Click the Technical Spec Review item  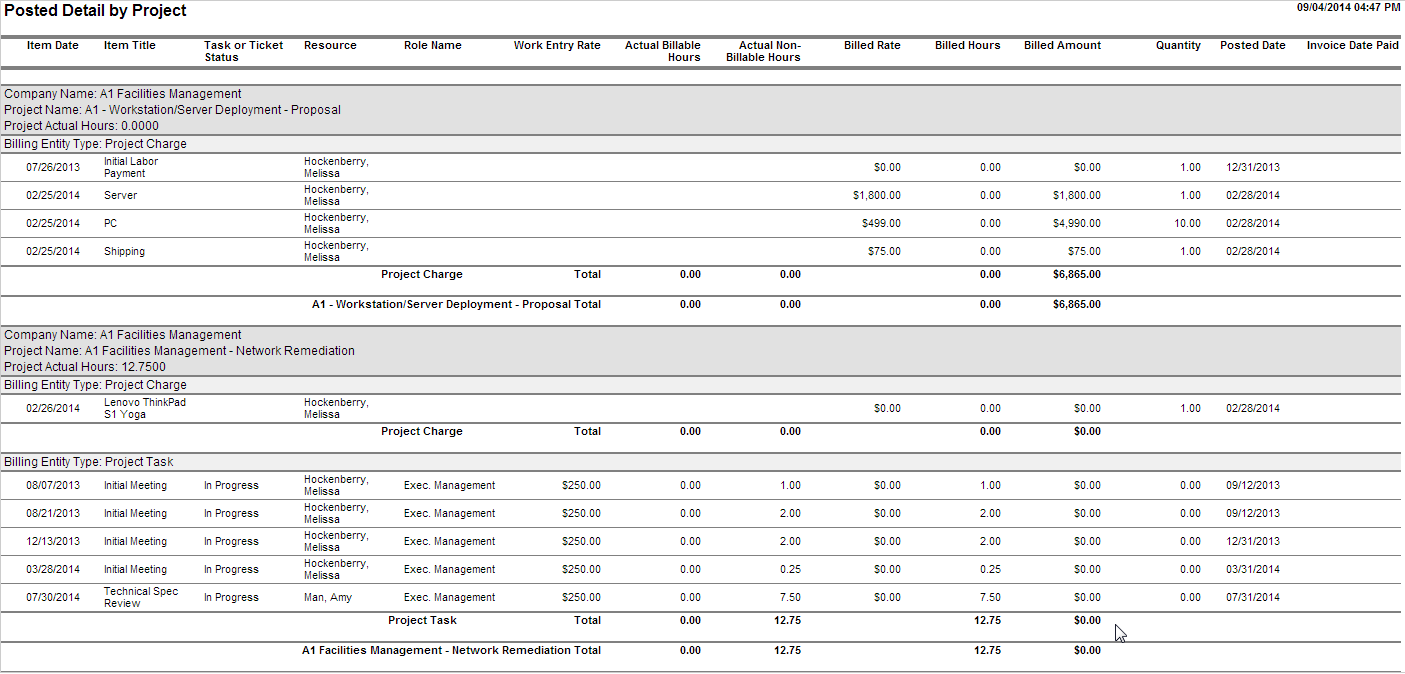pos(141,597)
